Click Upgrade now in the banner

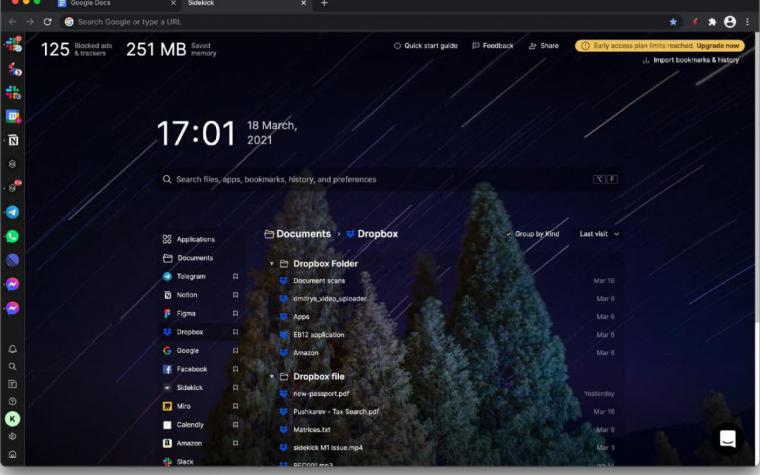pos(717,46)
